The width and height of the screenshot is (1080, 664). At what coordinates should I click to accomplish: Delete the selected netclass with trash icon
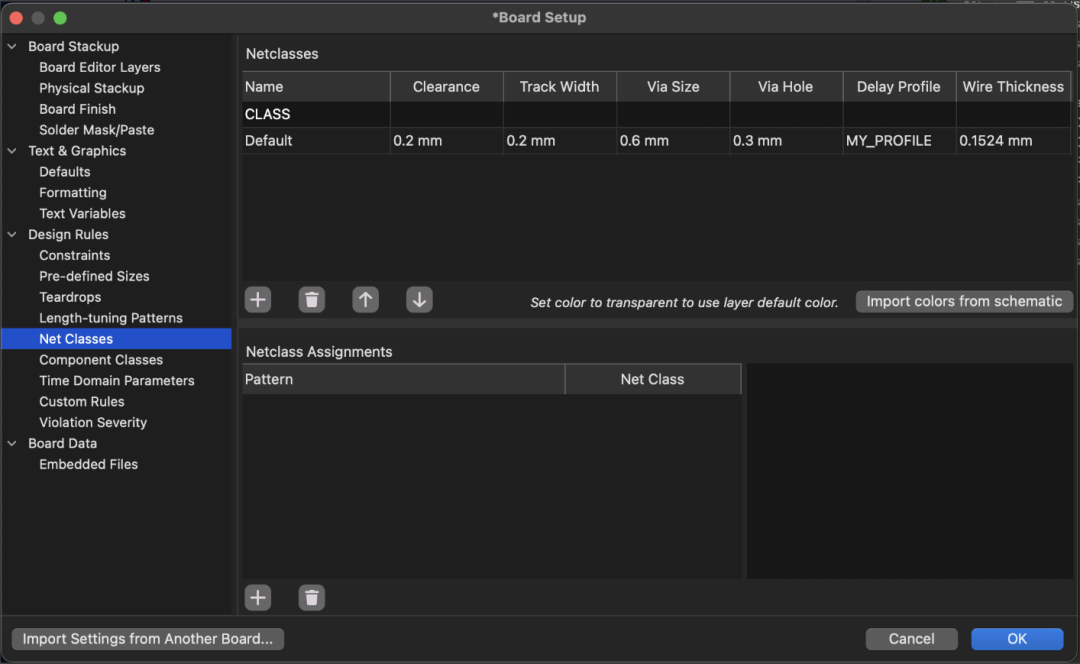(x=312, y=300)
